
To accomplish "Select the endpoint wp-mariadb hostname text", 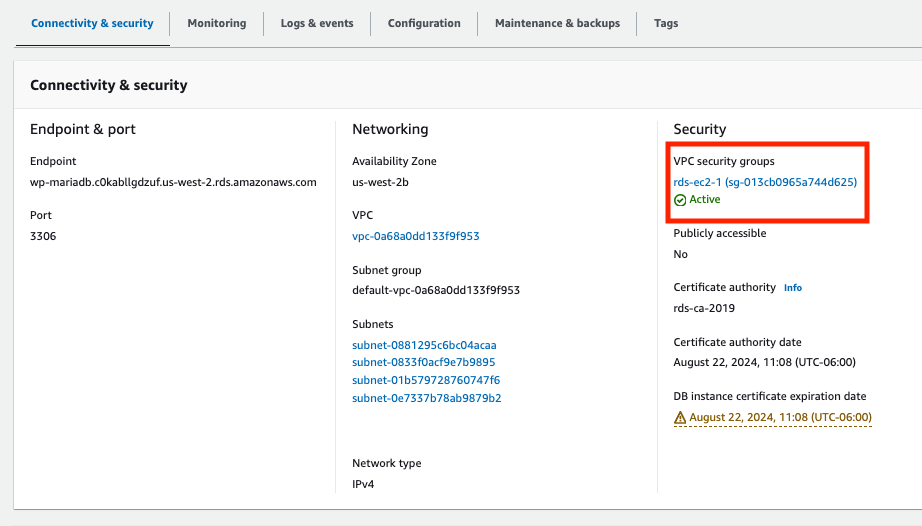I will point(173,182).
